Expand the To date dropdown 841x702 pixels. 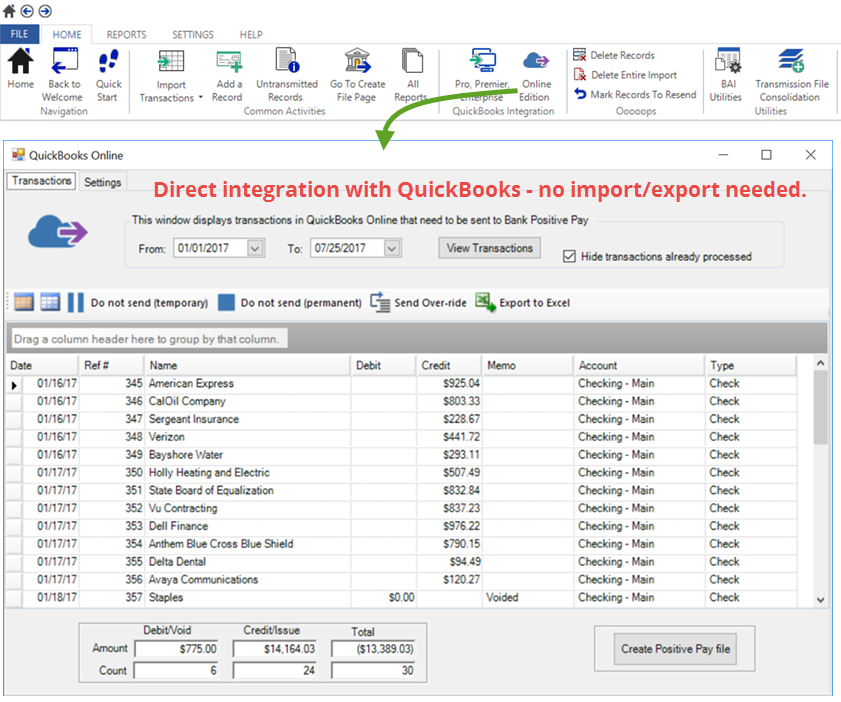pos(392,248)
